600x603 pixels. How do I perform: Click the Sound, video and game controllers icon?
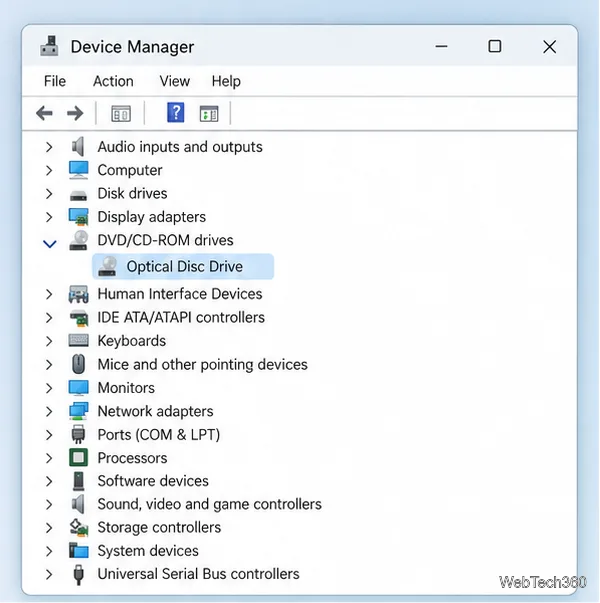pyautogui.click(x=78, y=504)
